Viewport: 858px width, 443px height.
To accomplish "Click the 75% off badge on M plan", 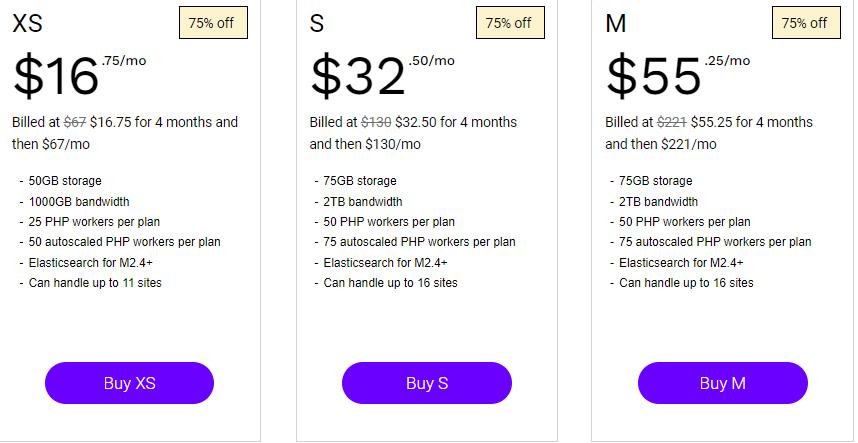I will pyautogui.click(x=804, y=23).
